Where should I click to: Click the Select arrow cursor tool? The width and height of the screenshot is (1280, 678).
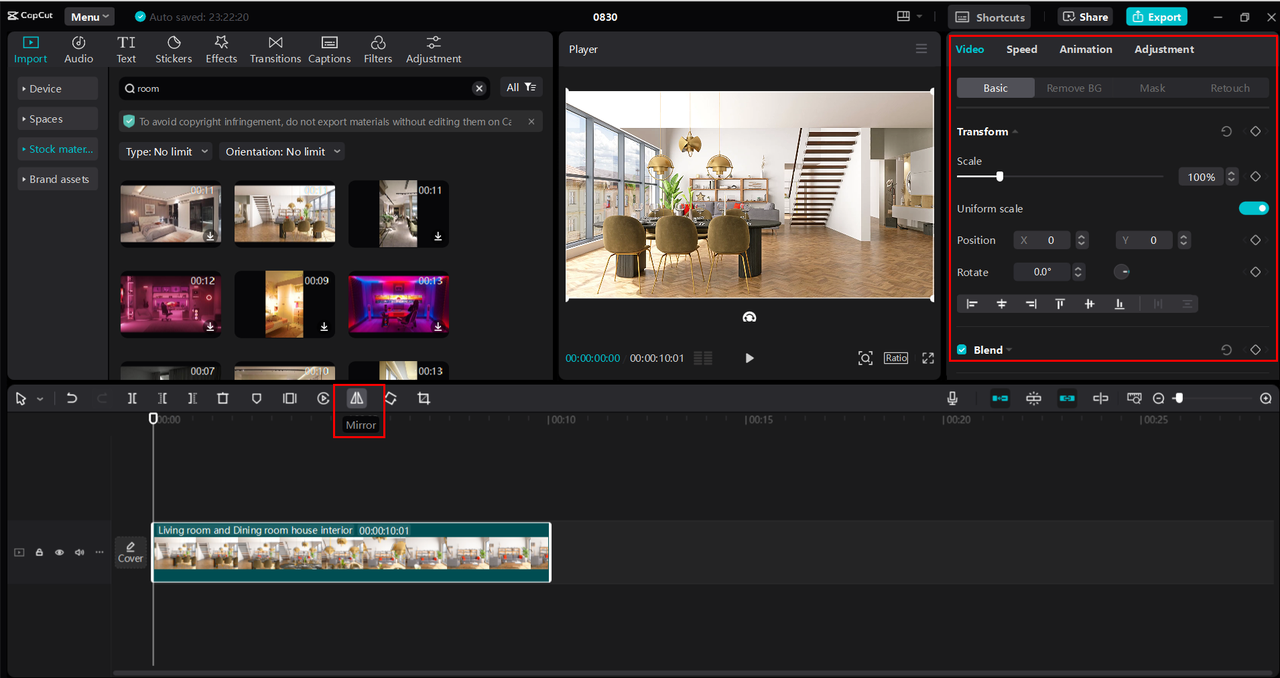(x=21, y=398)
